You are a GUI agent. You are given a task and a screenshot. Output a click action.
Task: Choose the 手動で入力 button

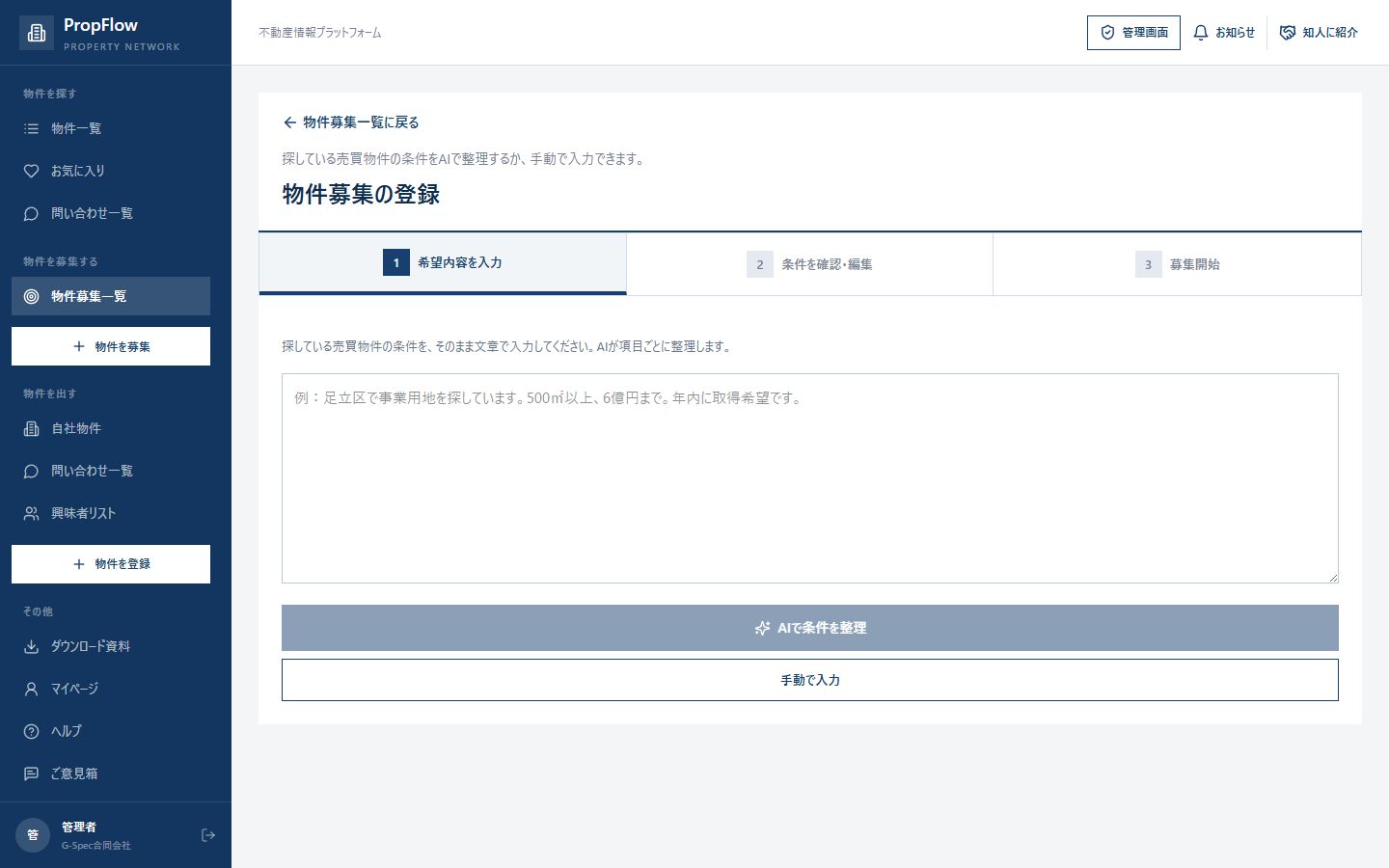810,680
